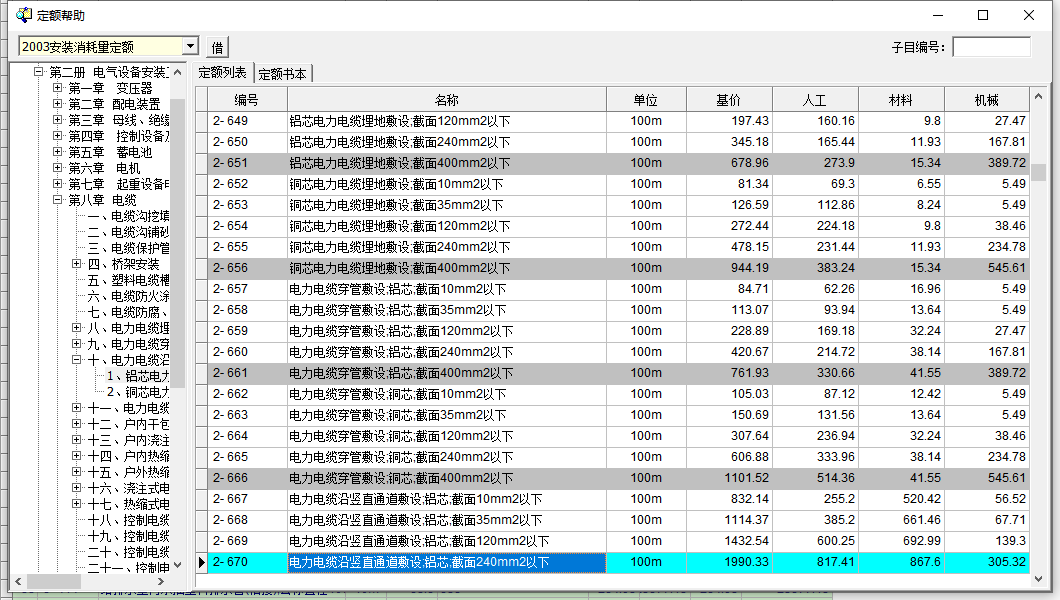Screen dimensions: 1060x600
Task: Select tree item 2、铜芯电力
Action: tap(138, 393)
